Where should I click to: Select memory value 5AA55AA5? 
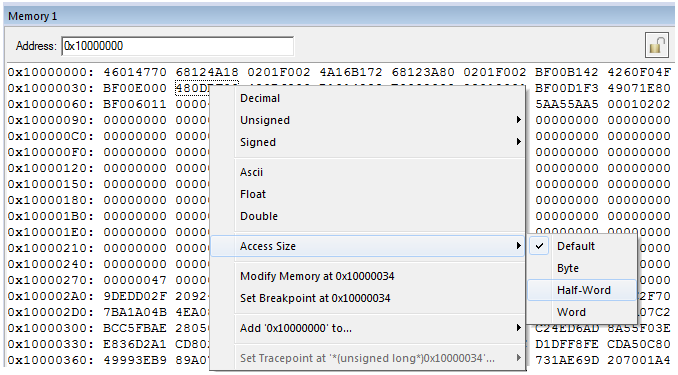[566, 104]
